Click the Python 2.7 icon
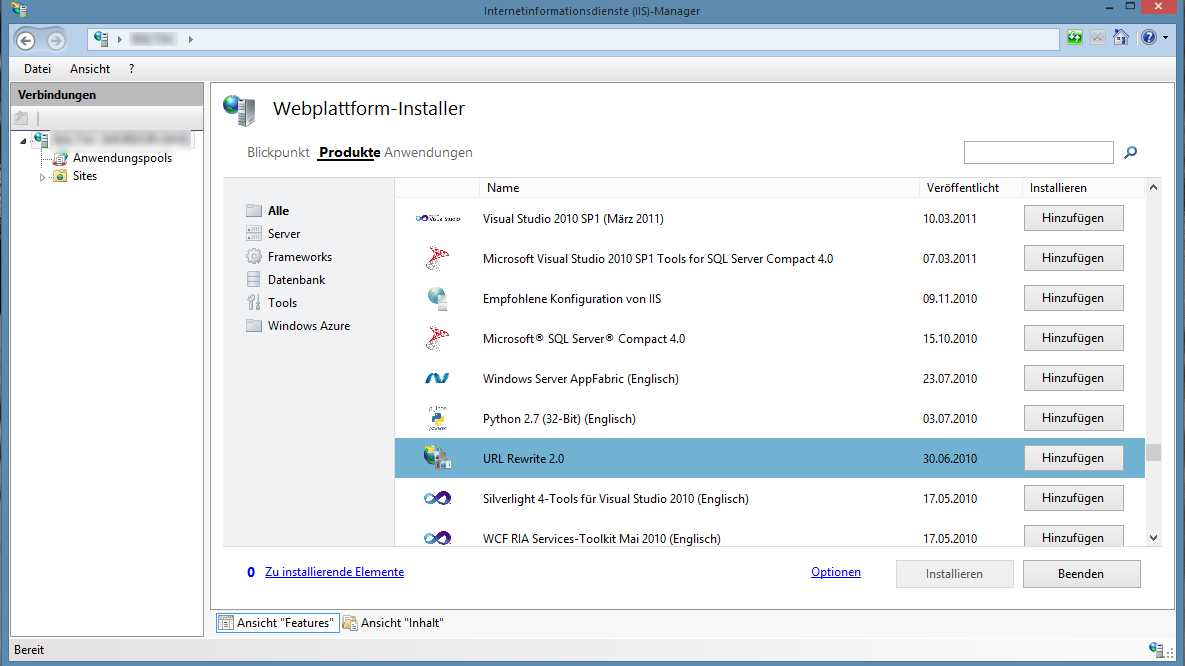This screenshot has height=666, width=1185. click(437, 418)
